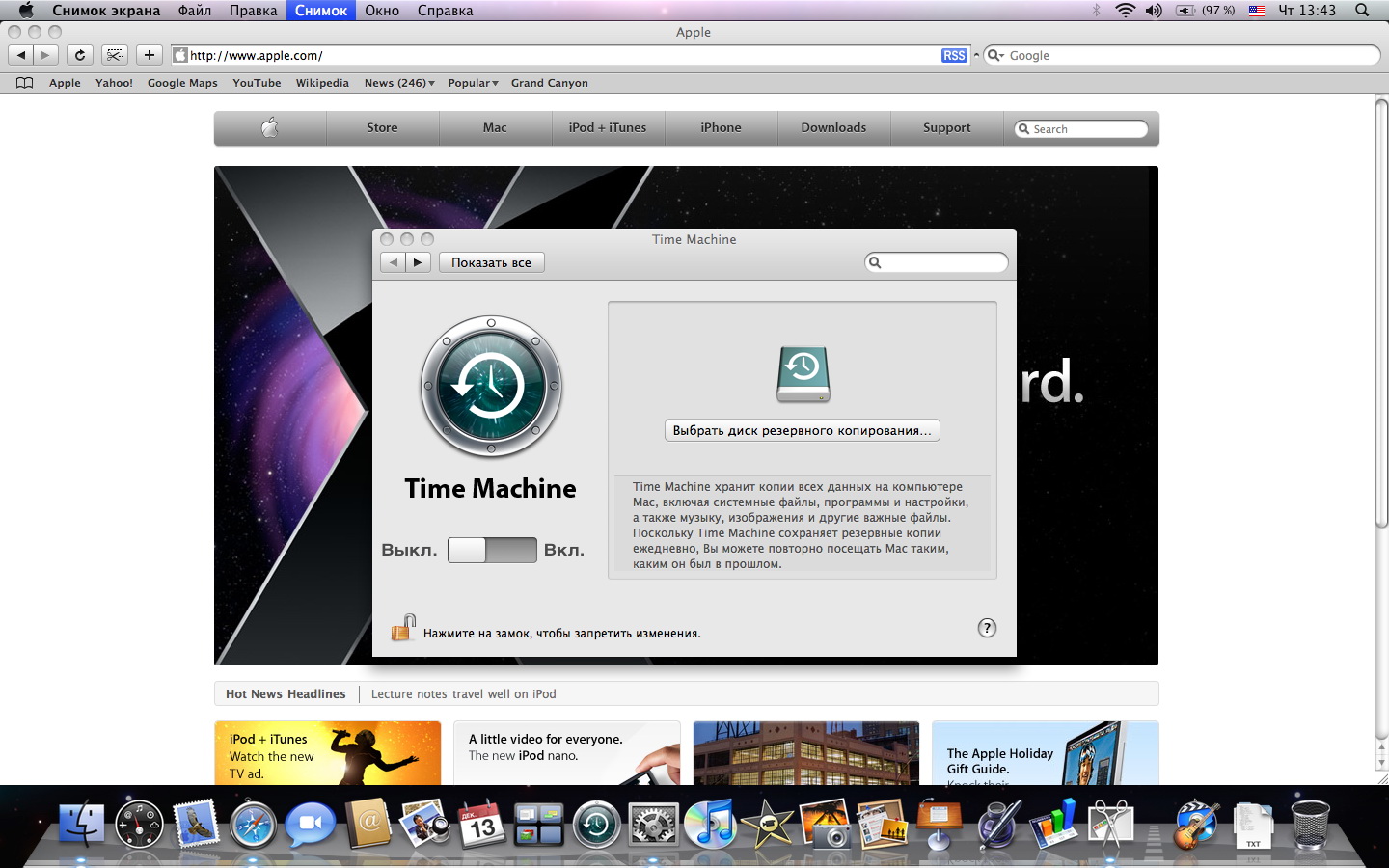Open the iPod + iTunes tab
Screen dimensions: 1389x868
(608, 127)
